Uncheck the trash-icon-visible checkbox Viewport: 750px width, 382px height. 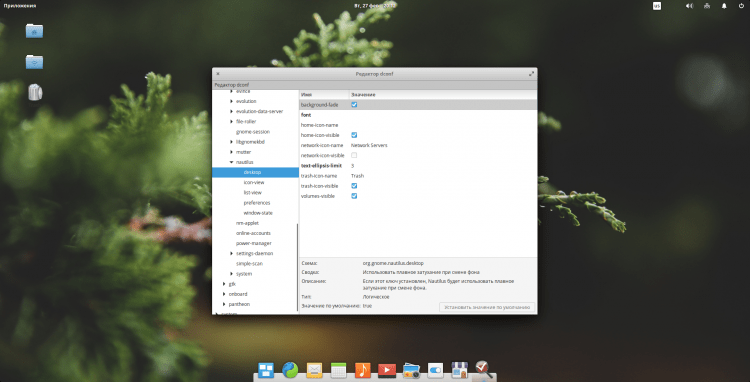coord(354,186)
